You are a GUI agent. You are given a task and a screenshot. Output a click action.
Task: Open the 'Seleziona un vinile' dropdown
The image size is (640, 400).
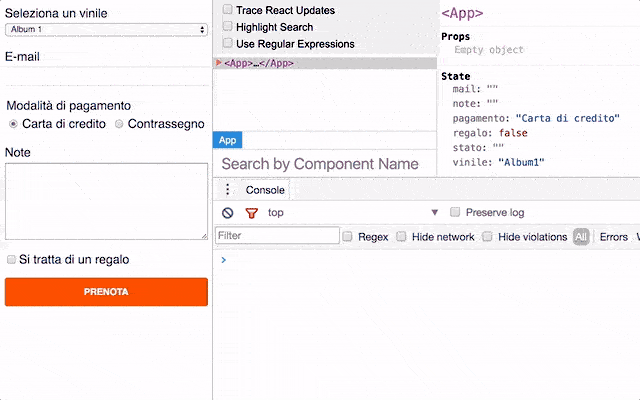105,30
